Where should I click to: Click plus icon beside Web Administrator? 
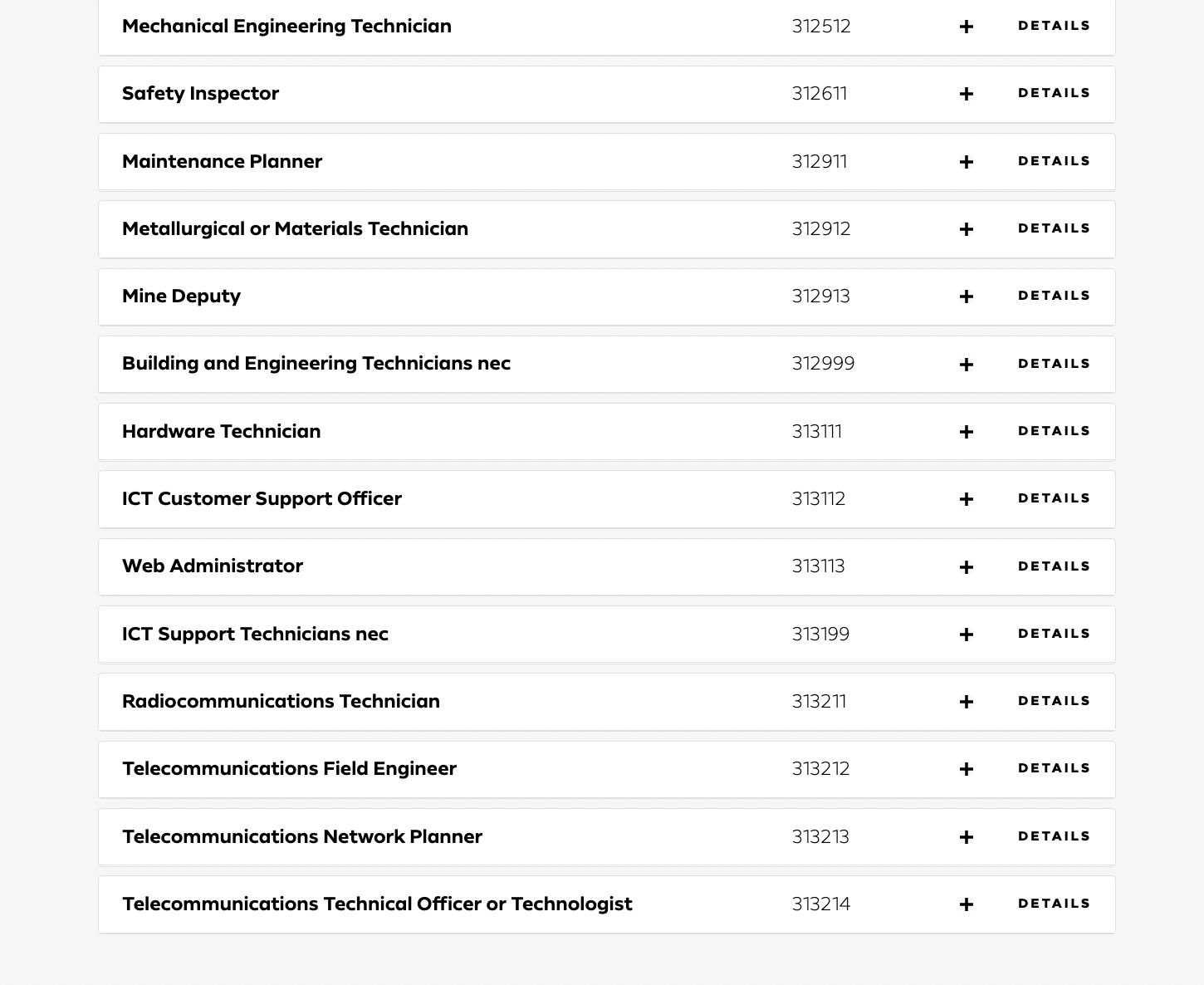coord(966,567)
